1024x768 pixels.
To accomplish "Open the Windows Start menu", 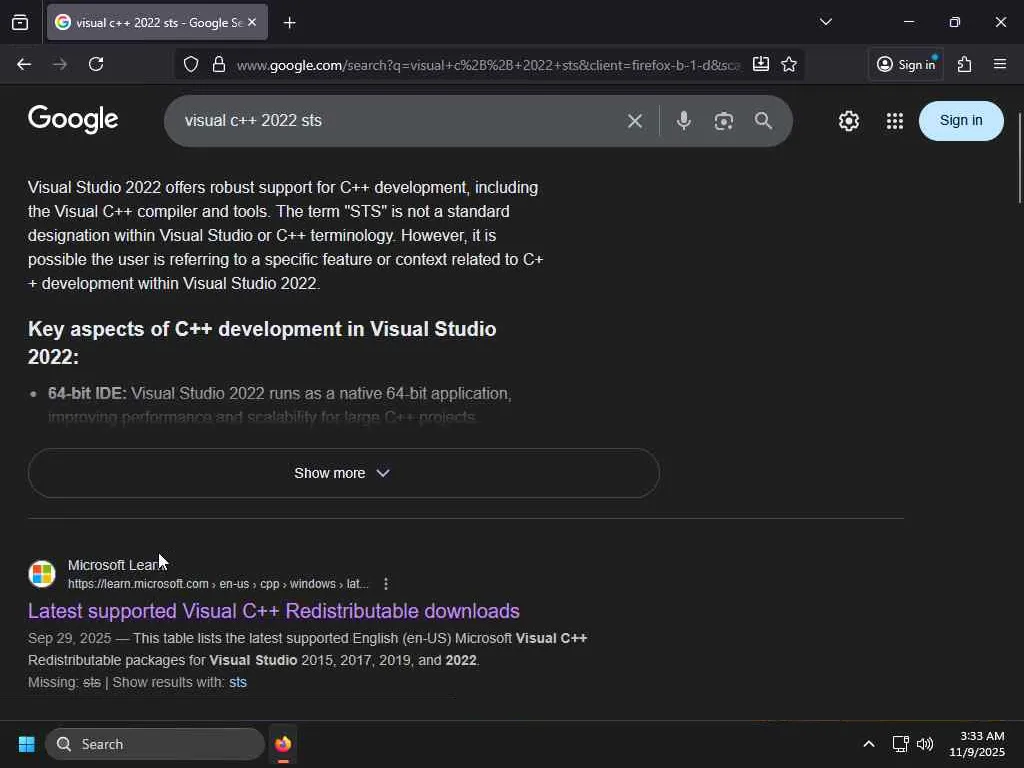I will coord(26,744).
